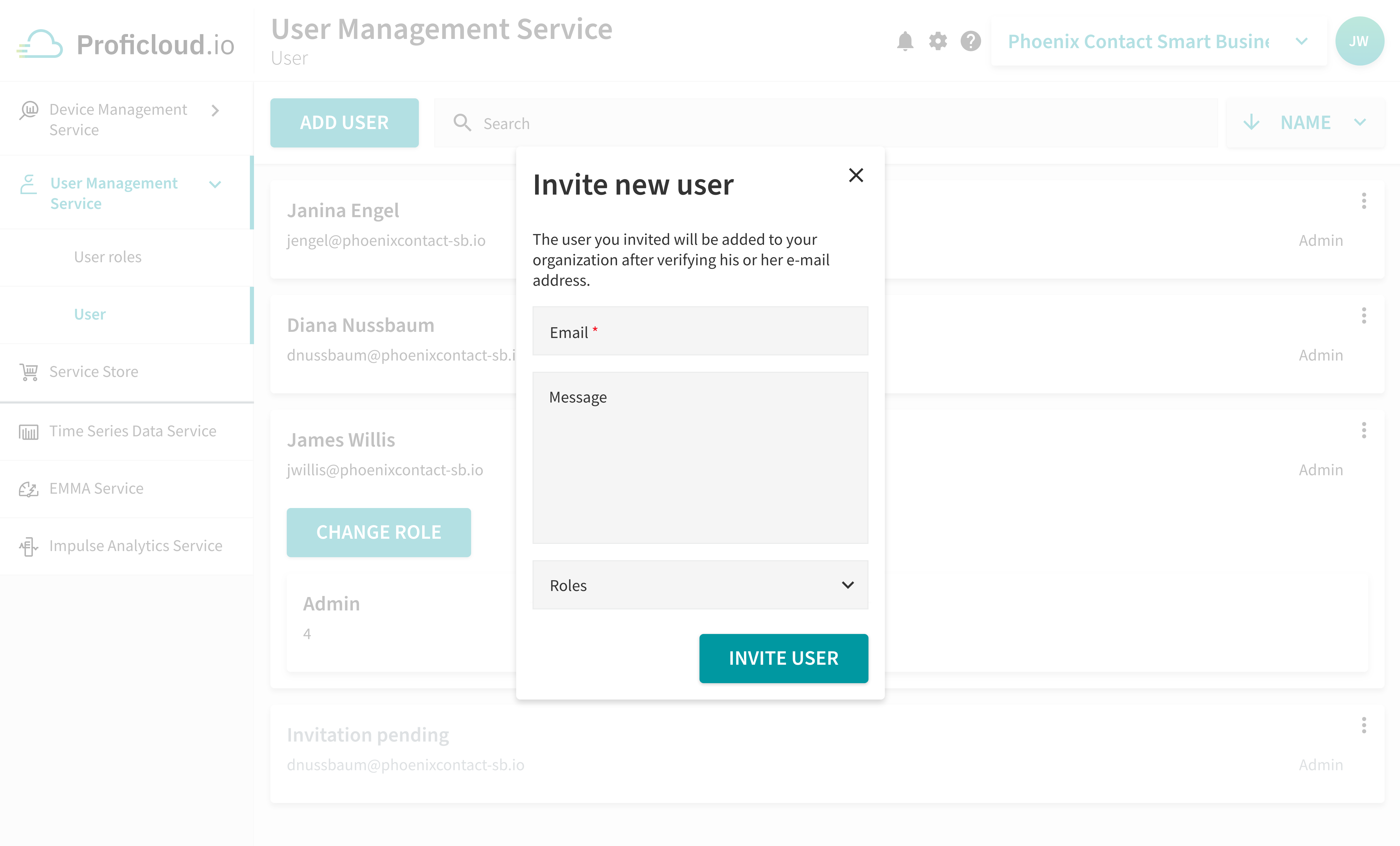Open the three-dot menu for James Willis

point(1364,430)
